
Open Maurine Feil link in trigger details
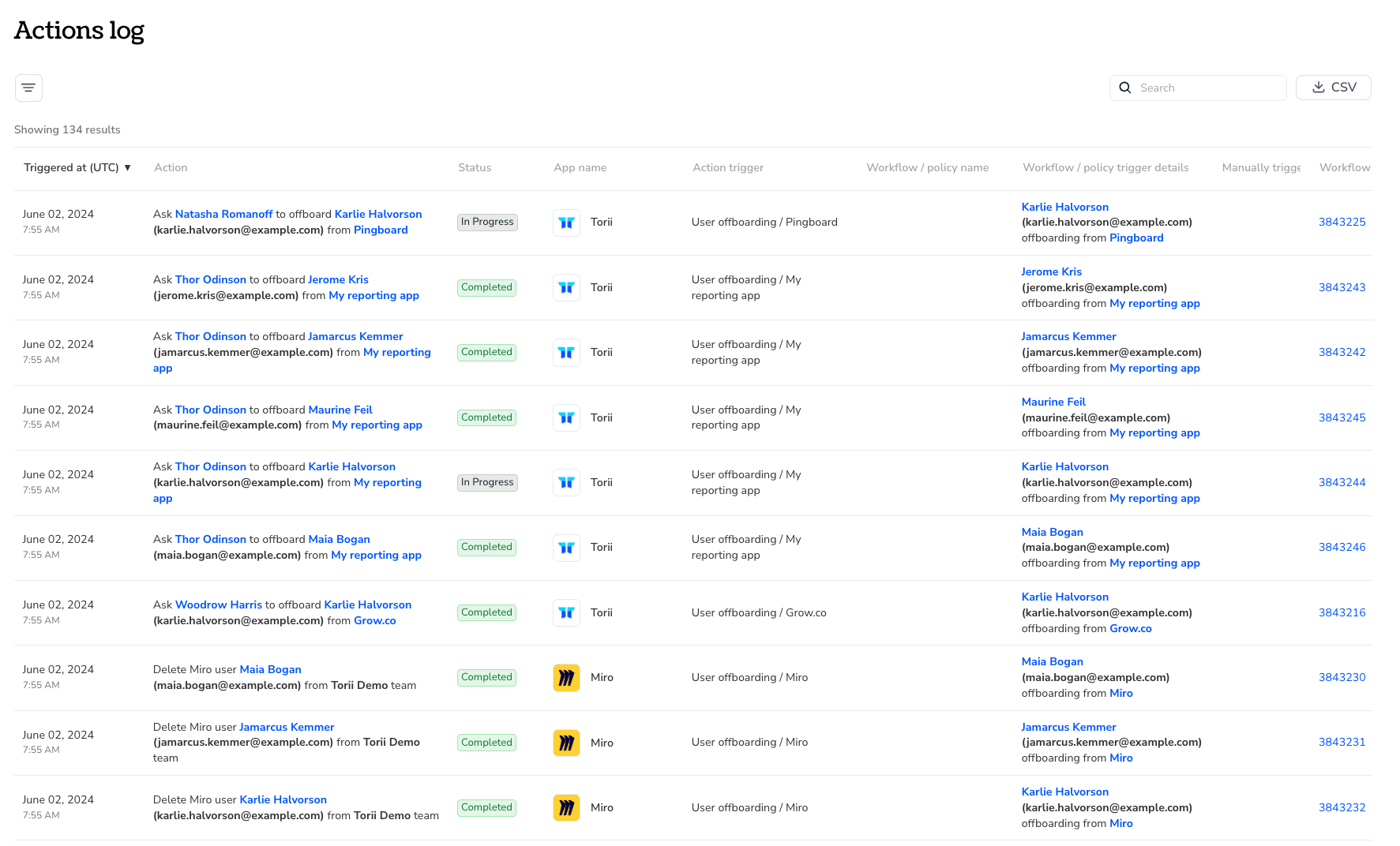click(x=1053, y=402)
